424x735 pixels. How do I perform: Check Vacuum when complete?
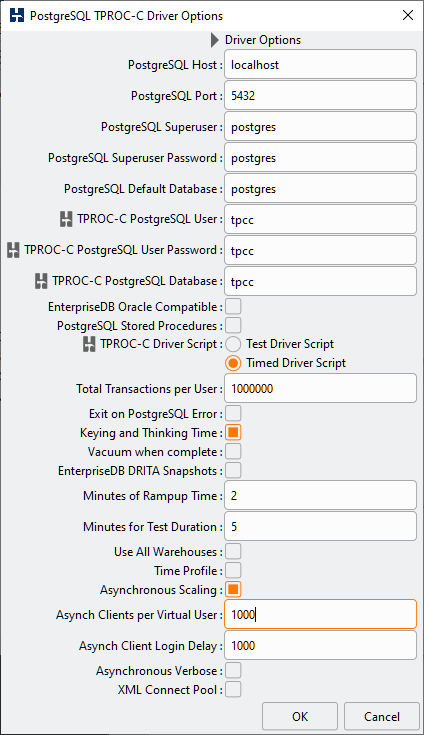tap(233, 451)
